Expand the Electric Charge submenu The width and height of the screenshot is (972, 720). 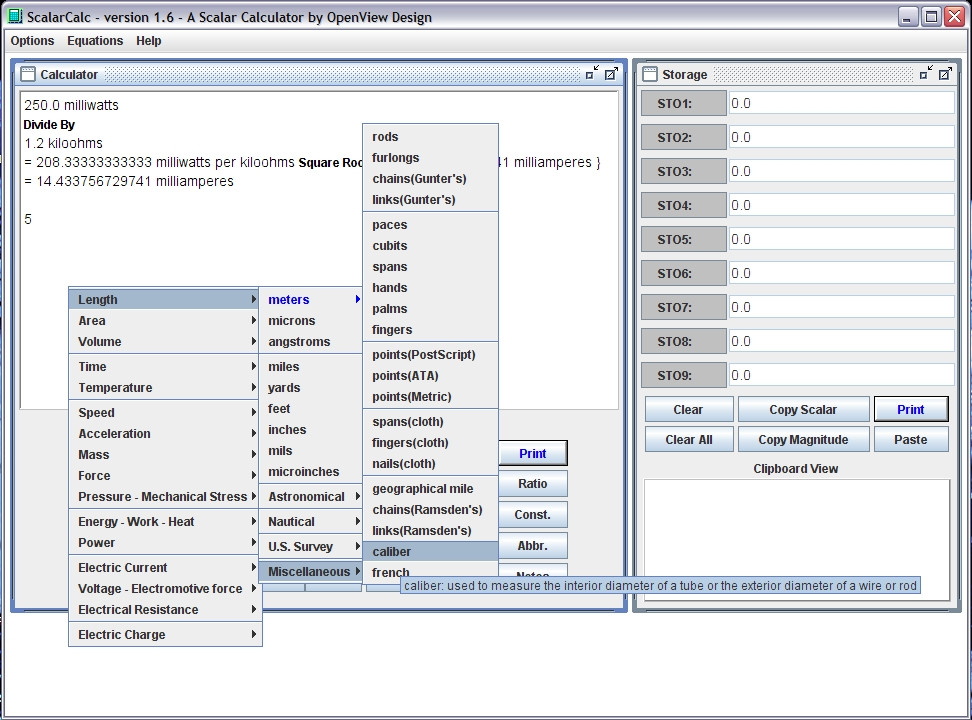click(164, 634)
